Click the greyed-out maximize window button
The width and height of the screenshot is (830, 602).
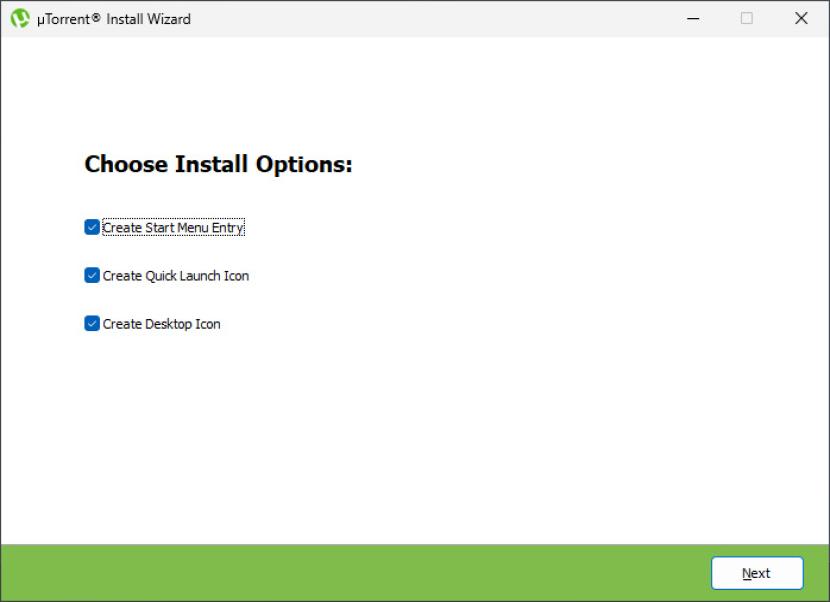pos(747,18)
